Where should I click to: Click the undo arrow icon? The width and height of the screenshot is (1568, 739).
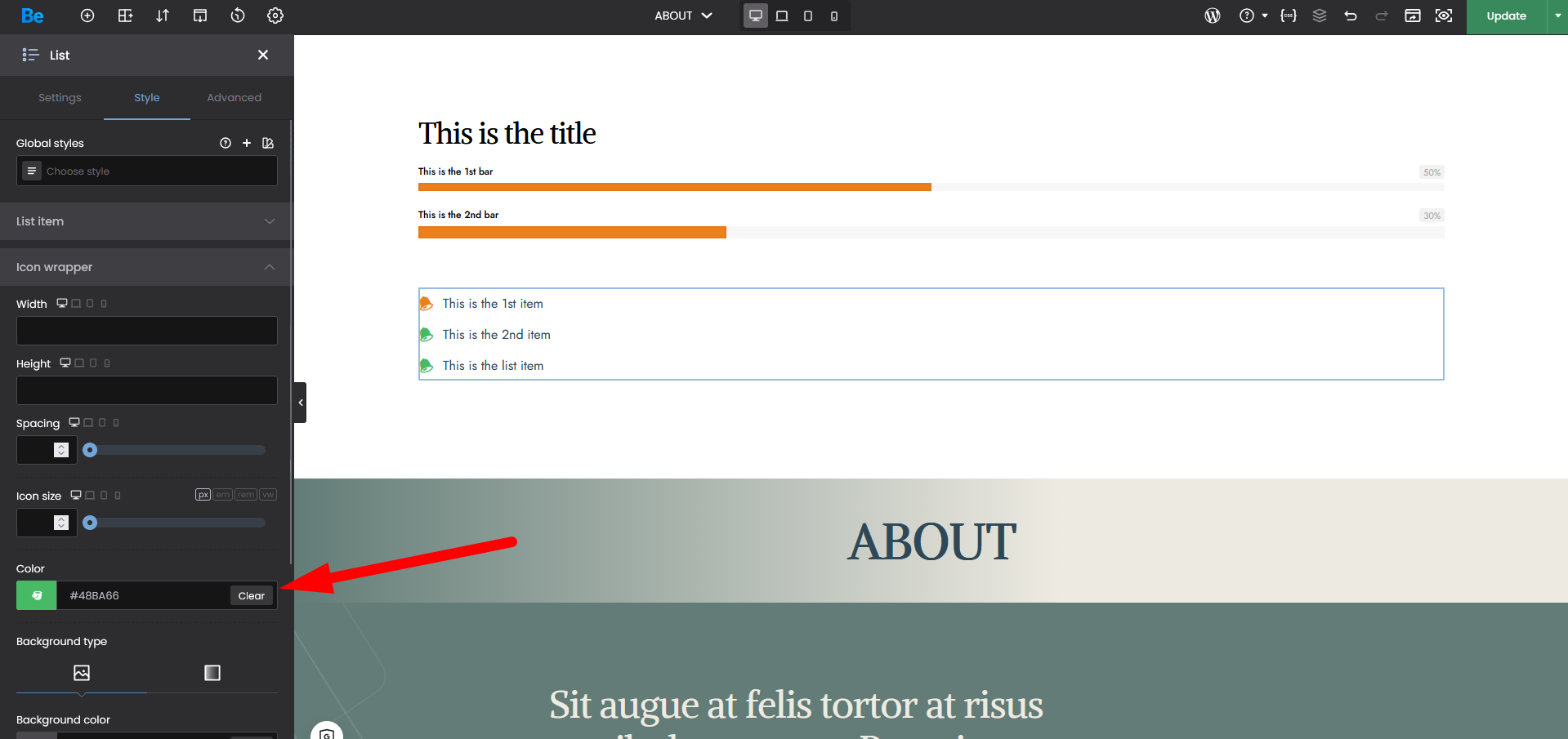point(1351,16)
